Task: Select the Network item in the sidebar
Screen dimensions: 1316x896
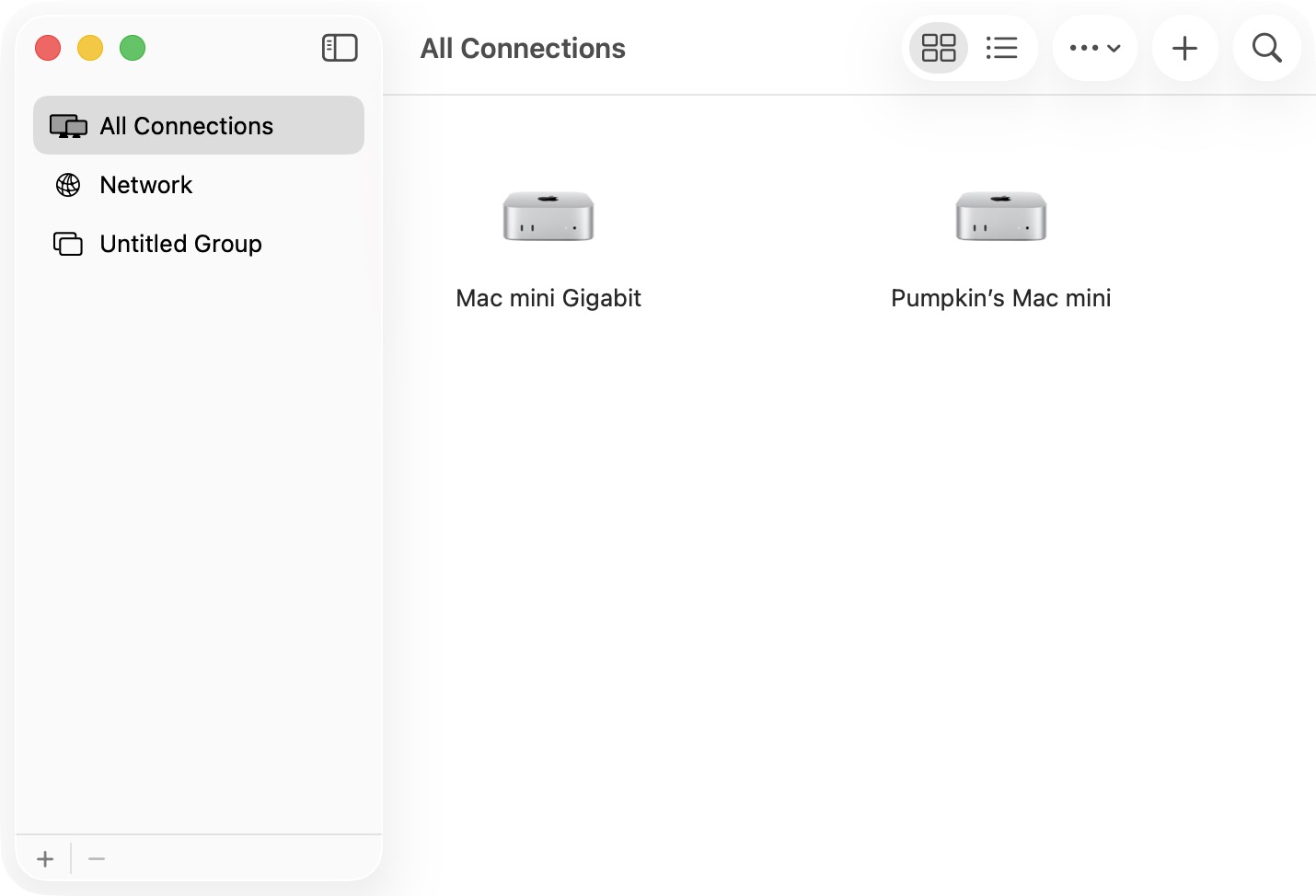Action: click(145, 185)
